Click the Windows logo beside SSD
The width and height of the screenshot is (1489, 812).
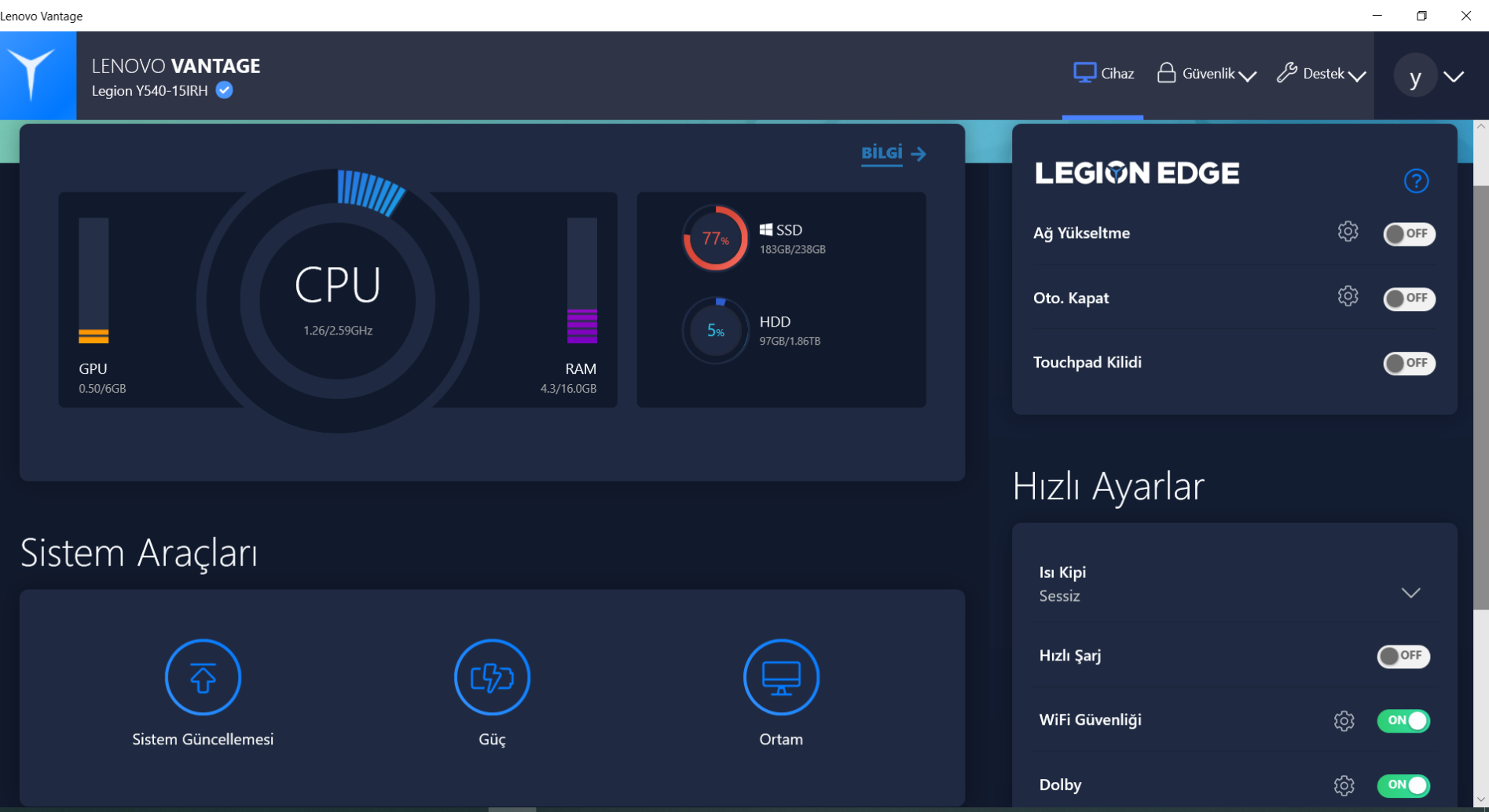[x=765, y=229]
